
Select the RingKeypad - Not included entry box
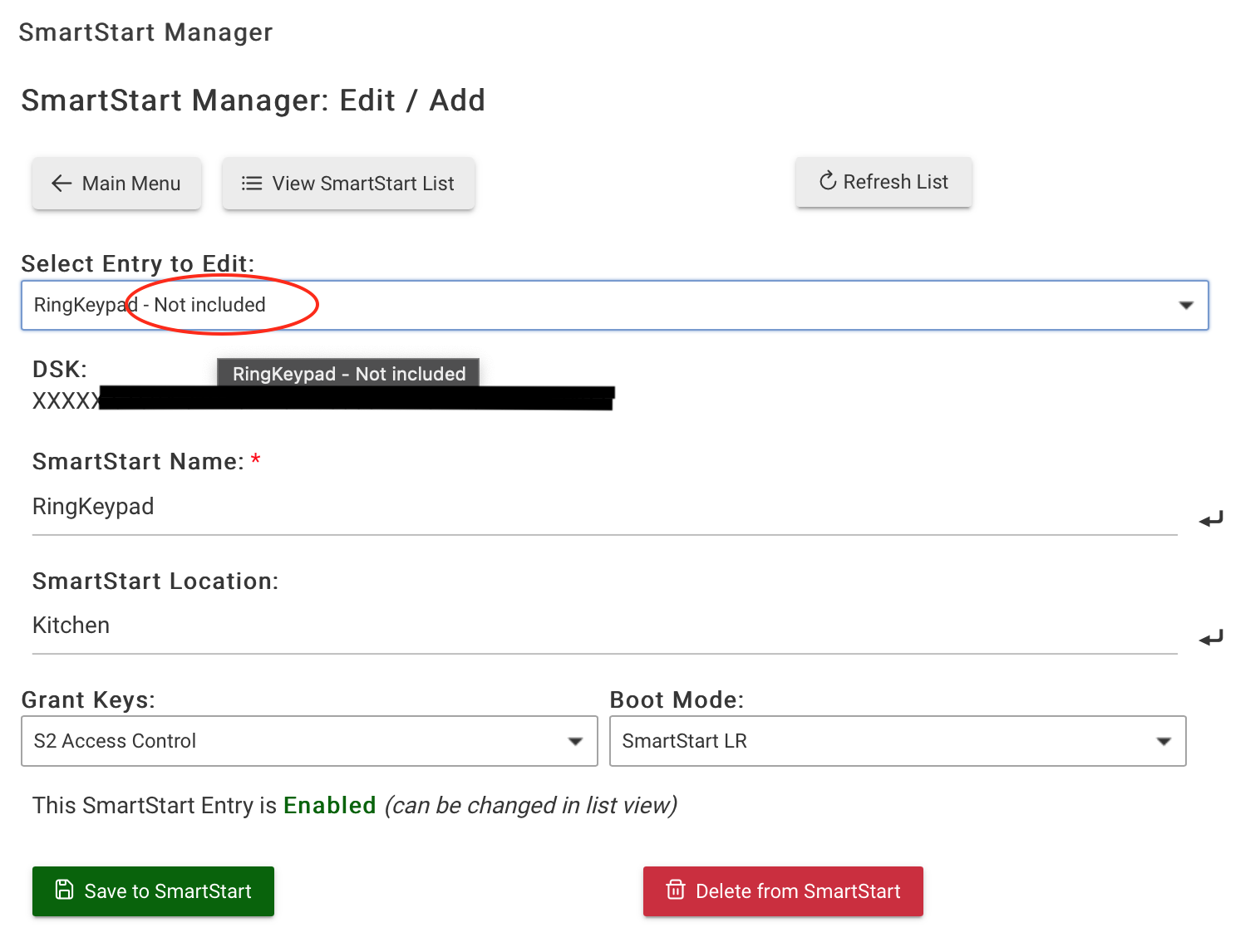click(615, 306)
